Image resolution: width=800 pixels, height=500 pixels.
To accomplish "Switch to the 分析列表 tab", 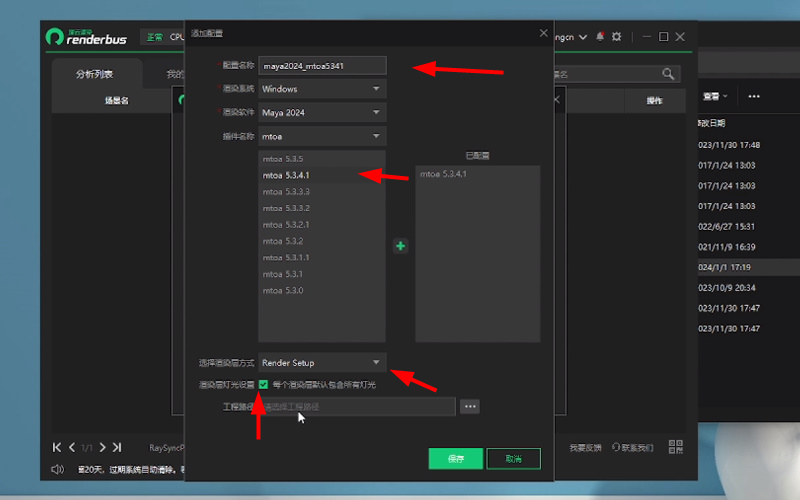I will (94, 74).
